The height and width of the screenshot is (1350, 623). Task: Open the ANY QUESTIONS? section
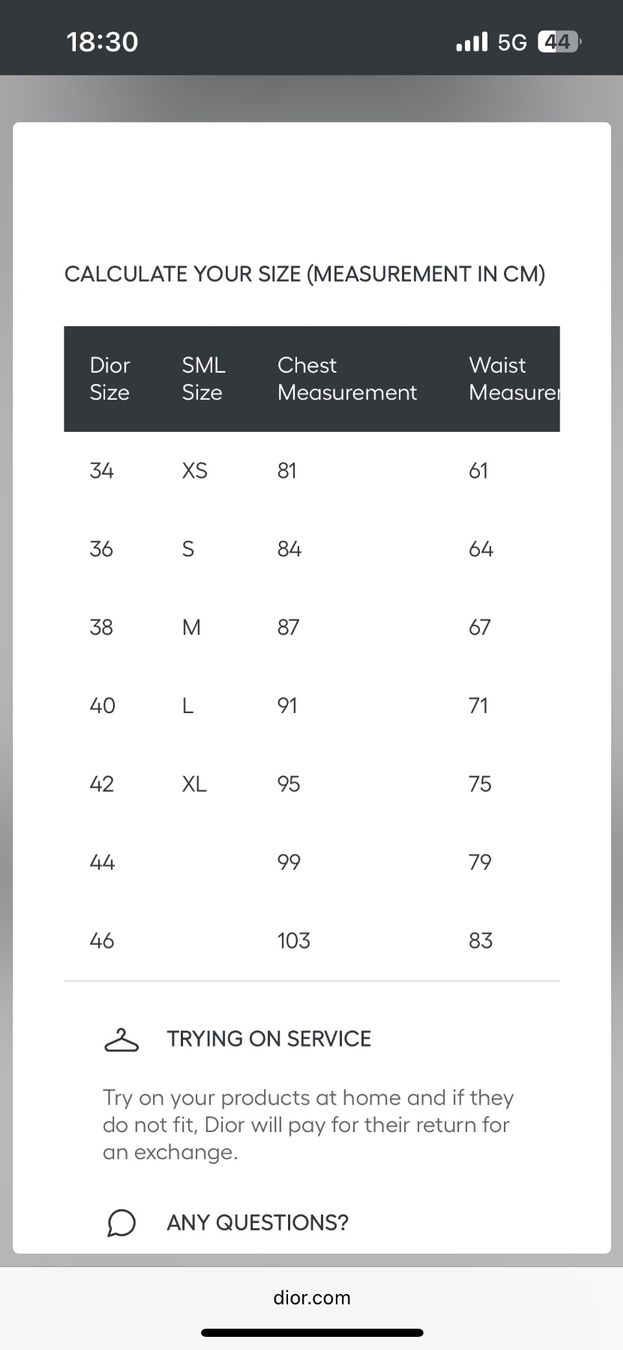click(257, 1223)
